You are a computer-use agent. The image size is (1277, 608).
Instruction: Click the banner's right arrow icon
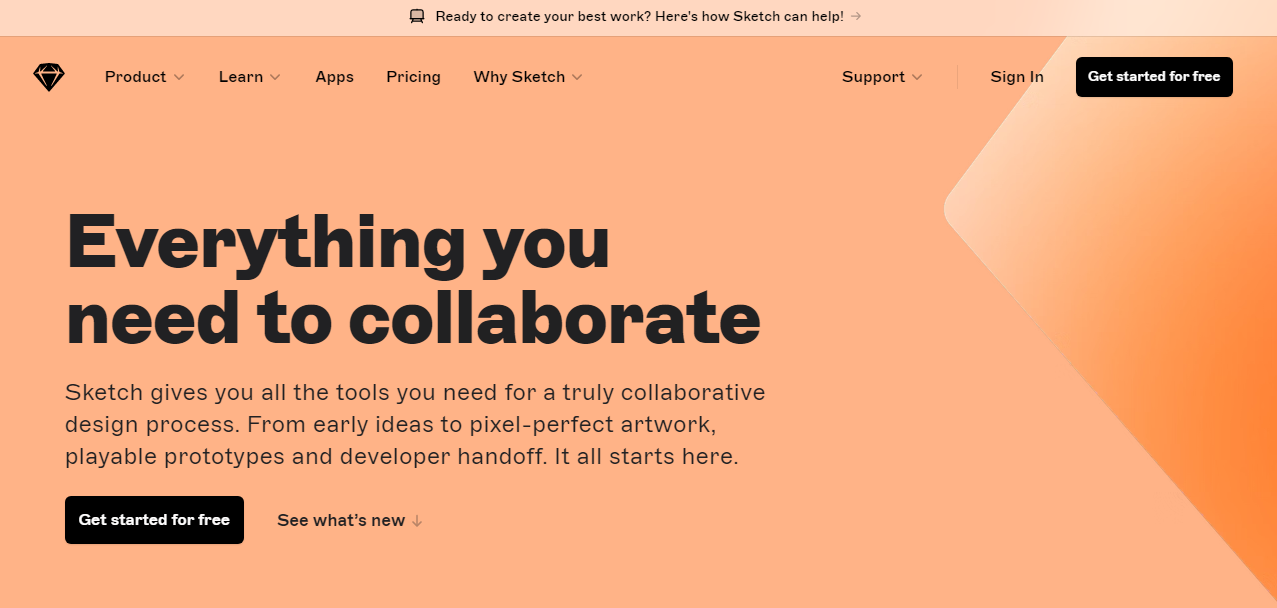(x=856, y=16)
